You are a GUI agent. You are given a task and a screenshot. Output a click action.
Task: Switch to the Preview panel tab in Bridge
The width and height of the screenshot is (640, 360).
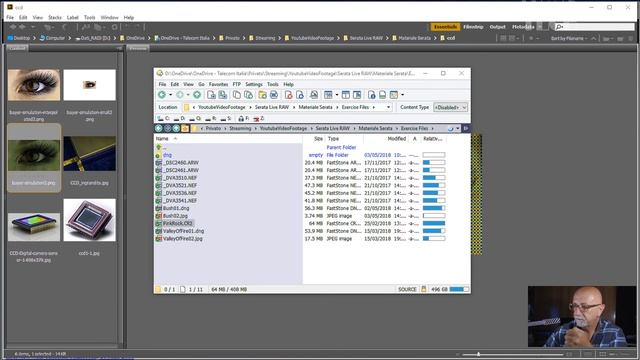138,48
